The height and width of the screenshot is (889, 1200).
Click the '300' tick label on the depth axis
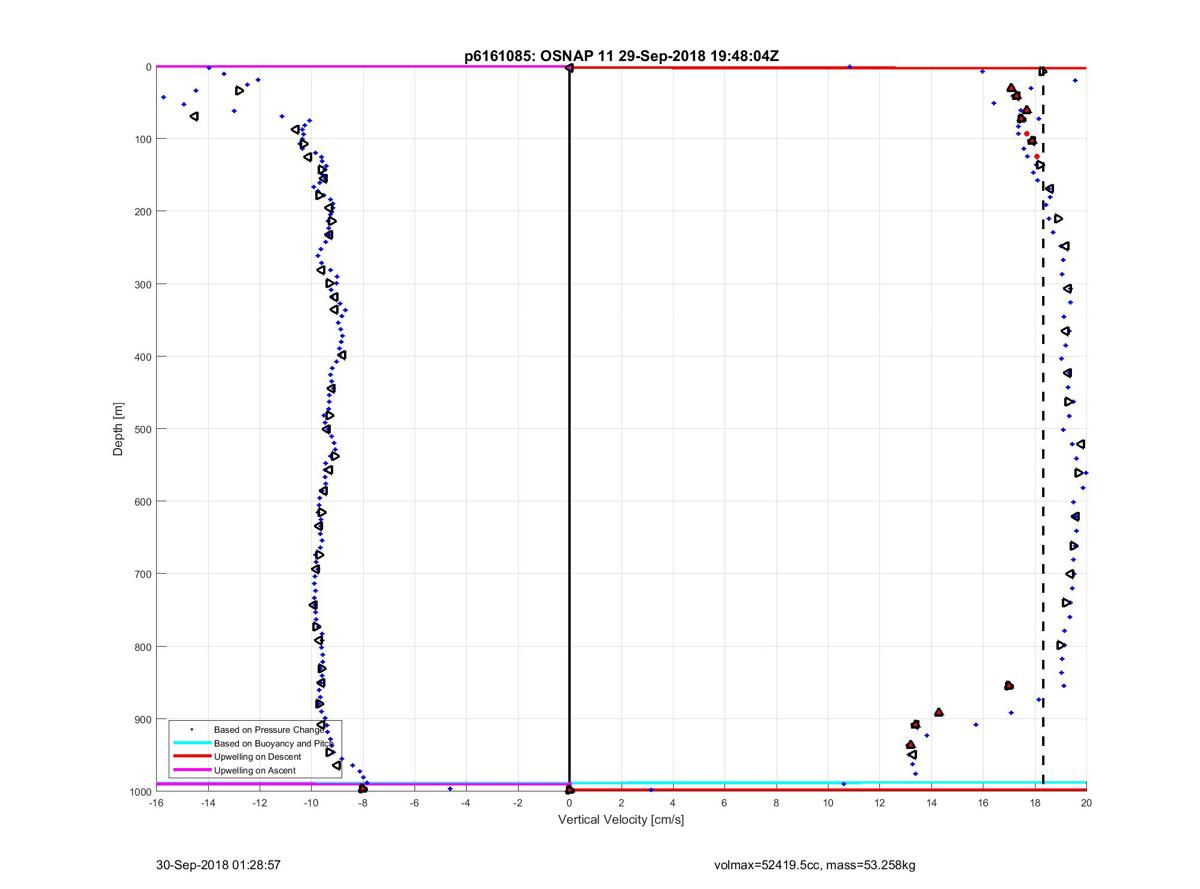[142, 284]
